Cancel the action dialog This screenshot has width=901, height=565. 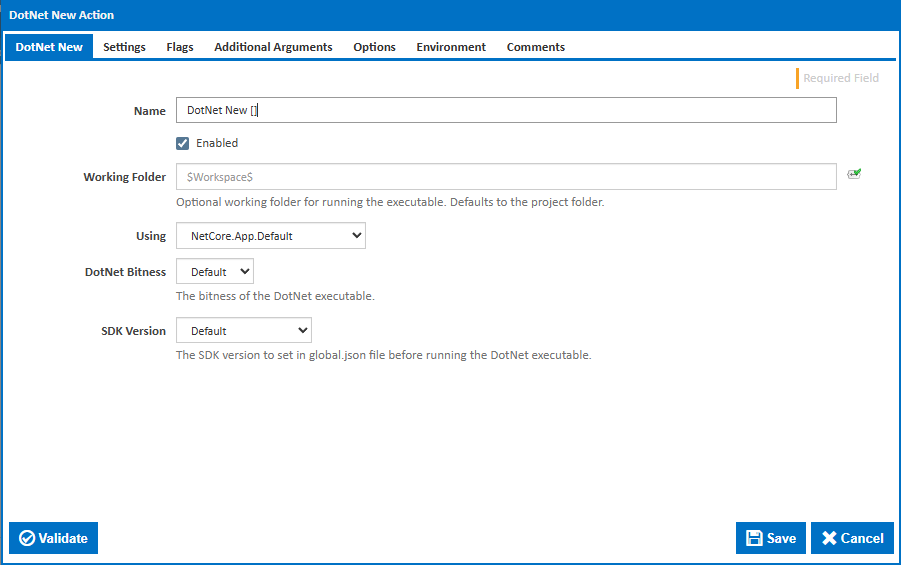click(x=852, y=538)
